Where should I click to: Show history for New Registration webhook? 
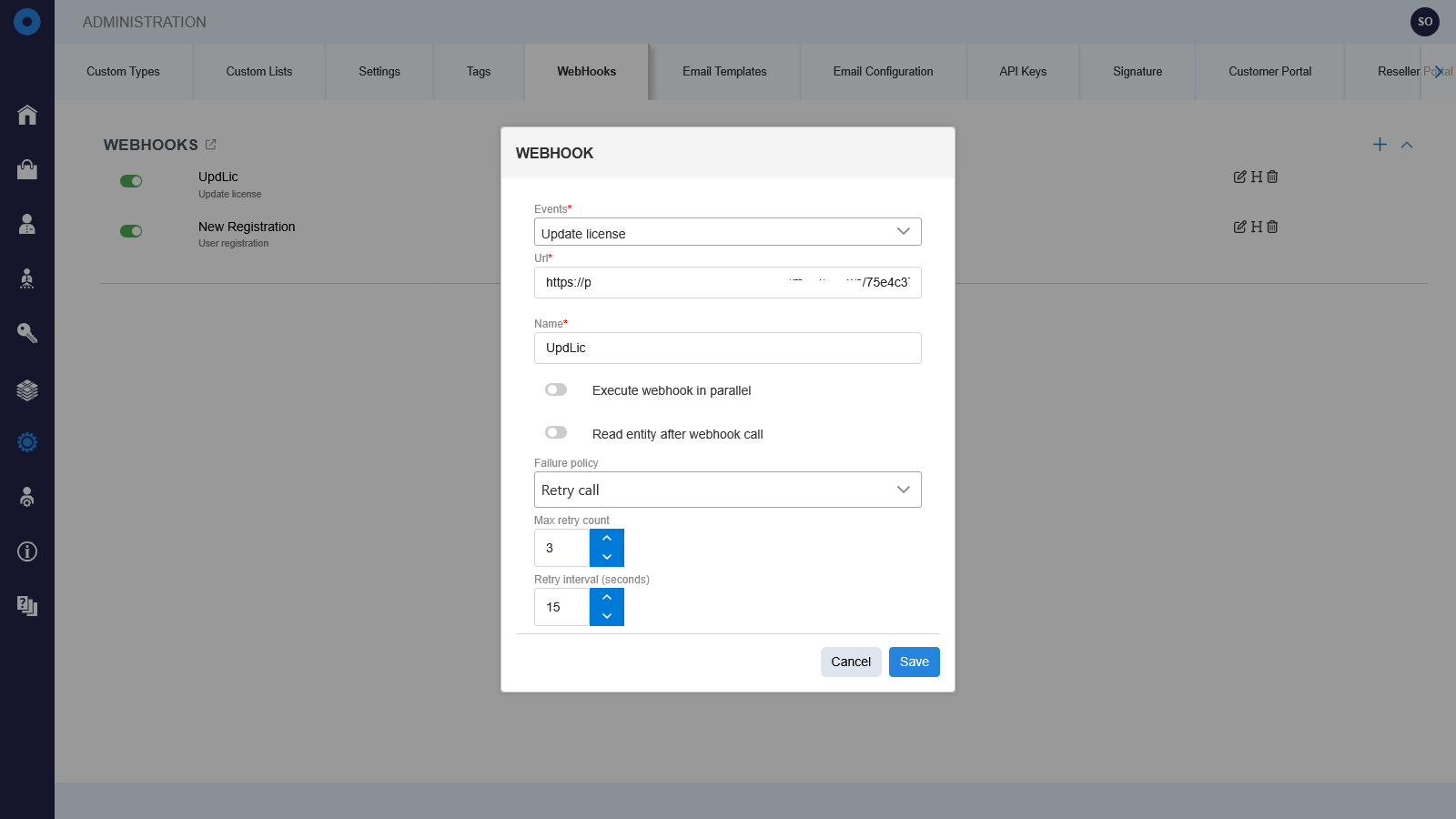point(1257,227)
